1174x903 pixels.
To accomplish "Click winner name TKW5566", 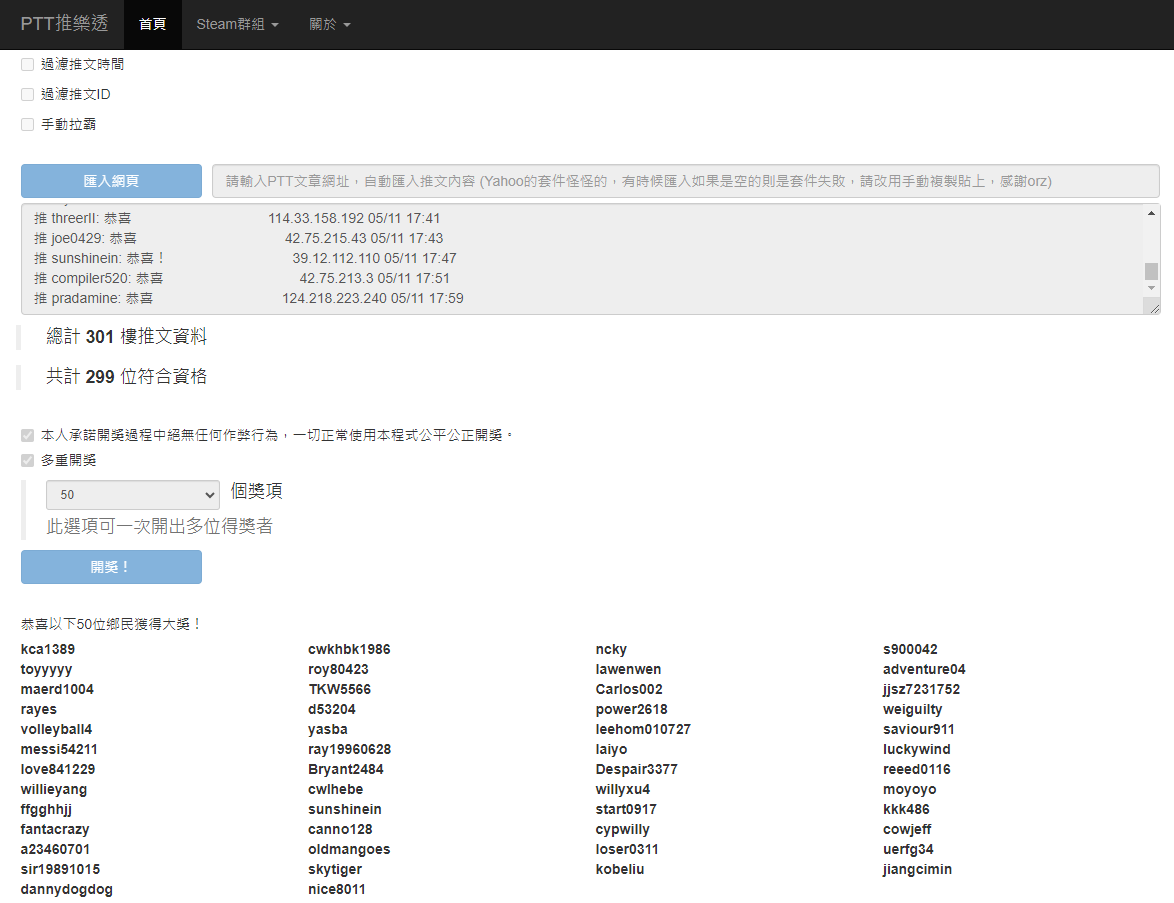I will (x=339, y=690).
